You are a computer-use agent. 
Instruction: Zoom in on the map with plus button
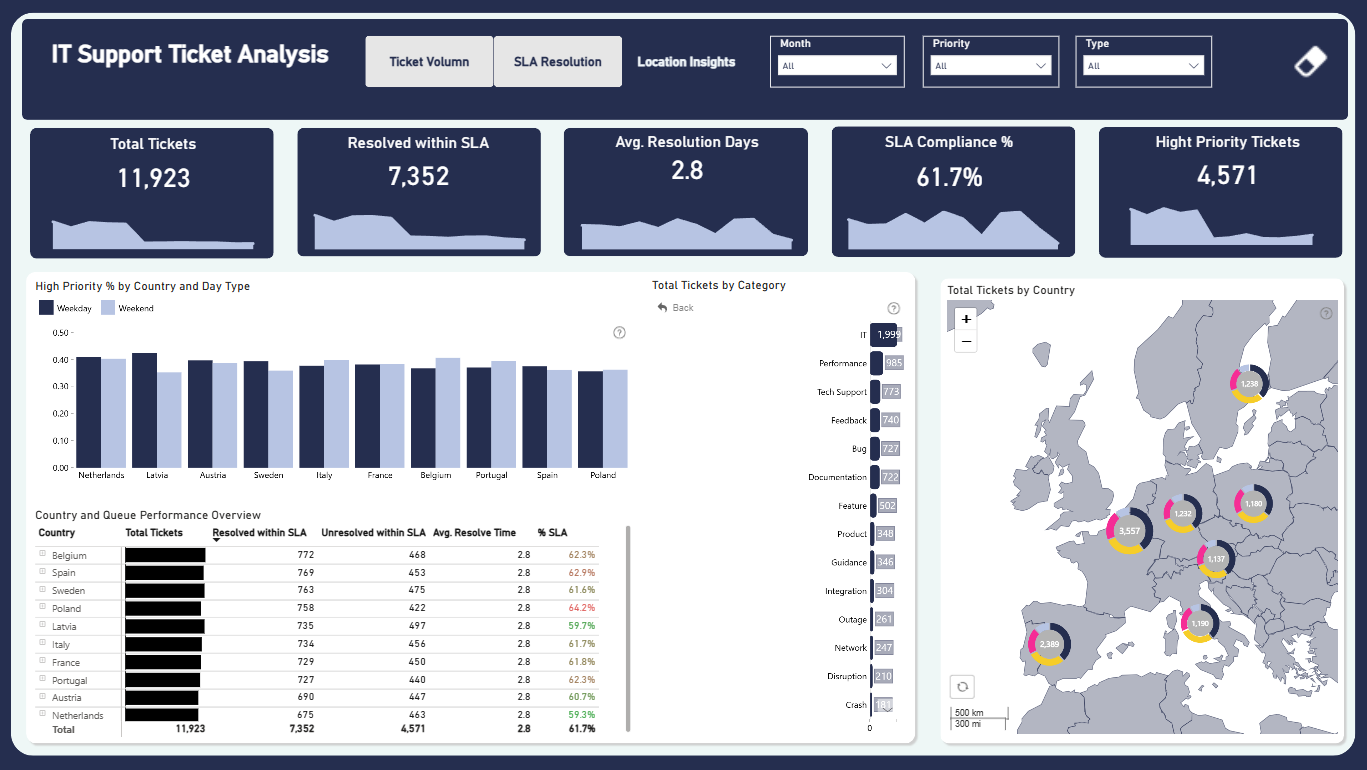tap(966, 319)
